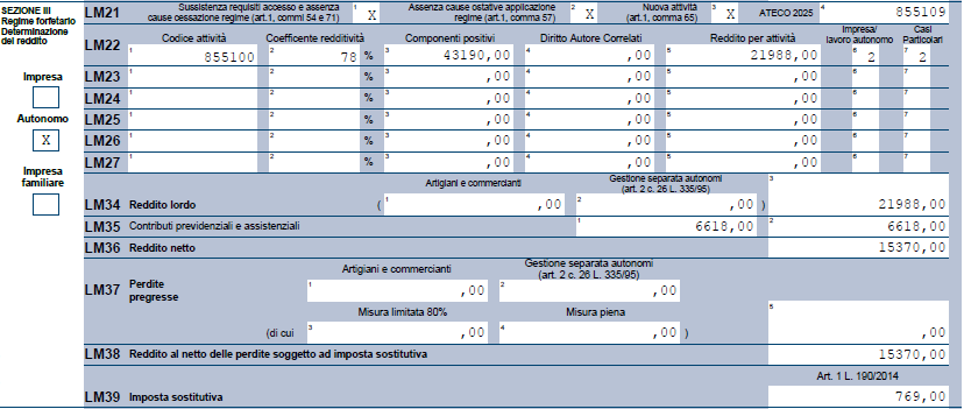Click LM26 Casi Particolari field

pos(916,141)
